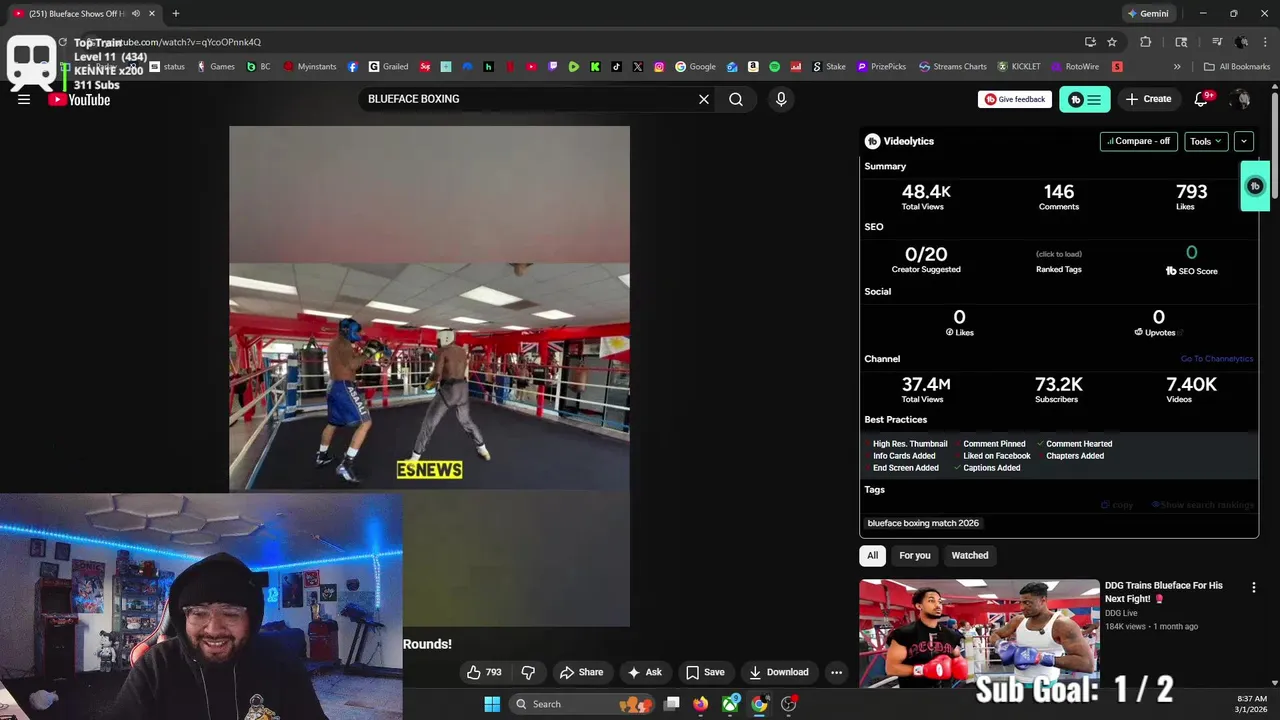The width and height of the screenshot is (1280, 720).
Task: Follow the Go To Channelytics link
Action: (x=1216, y=359)
